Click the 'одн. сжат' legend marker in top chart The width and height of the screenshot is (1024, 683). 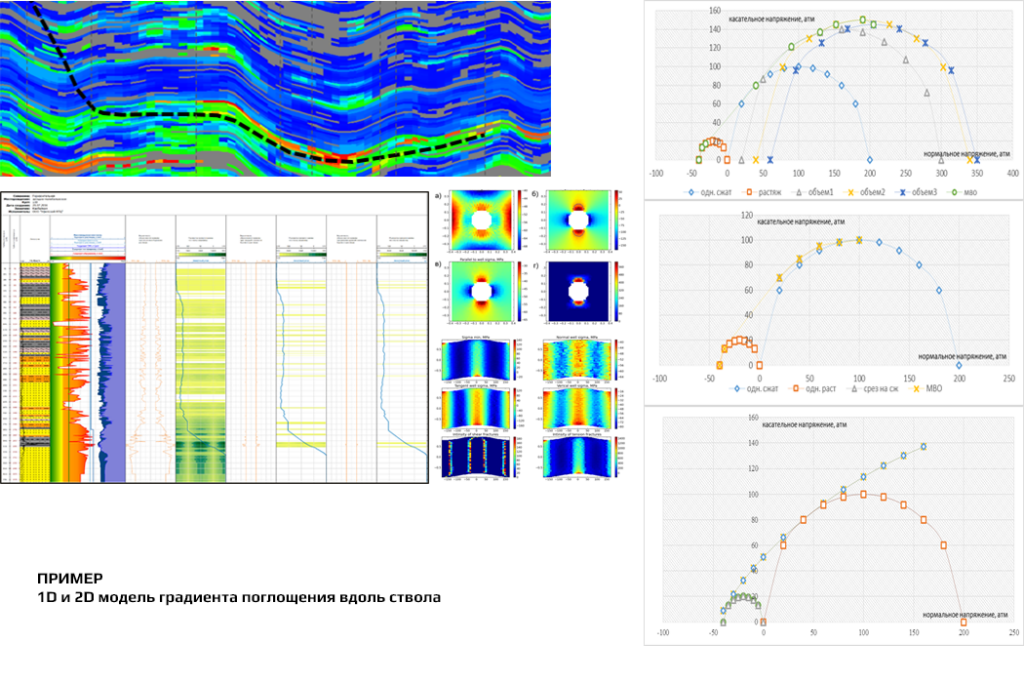point(690,190)
